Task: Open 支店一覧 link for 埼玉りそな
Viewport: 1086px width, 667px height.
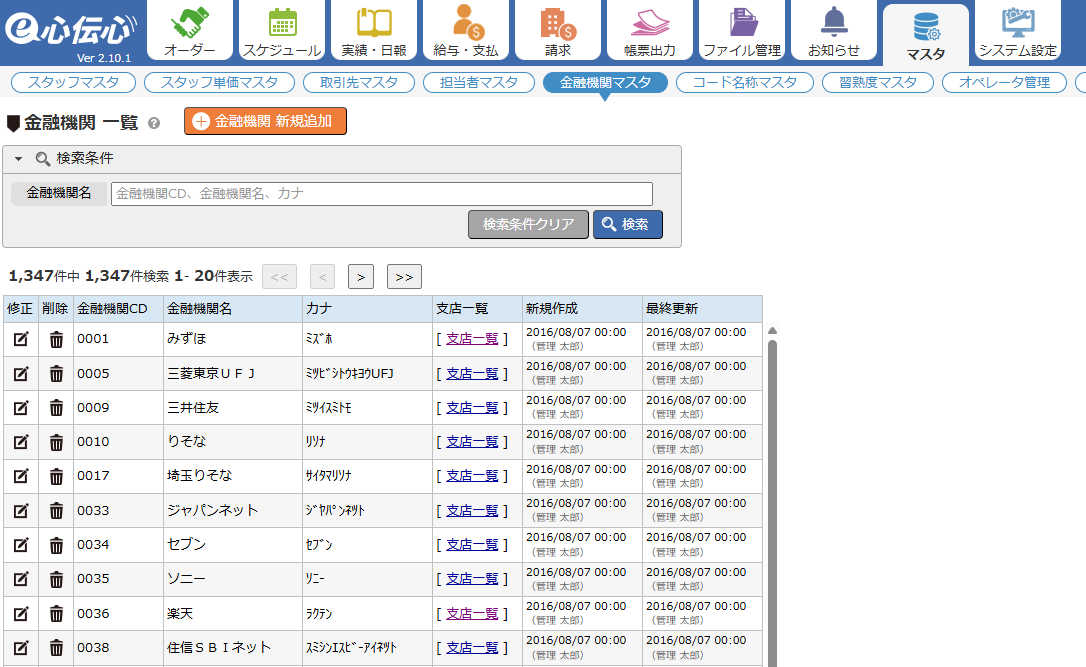Action: click(472, 476)
